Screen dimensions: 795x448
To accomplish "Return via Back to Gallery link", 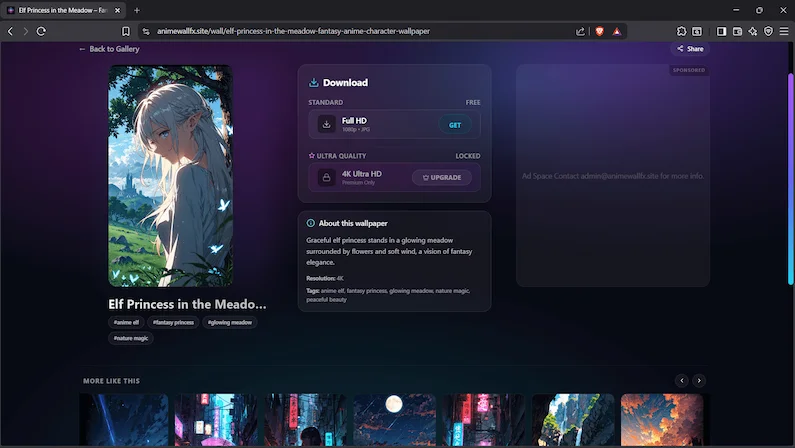I will click(x=109, y=49).
